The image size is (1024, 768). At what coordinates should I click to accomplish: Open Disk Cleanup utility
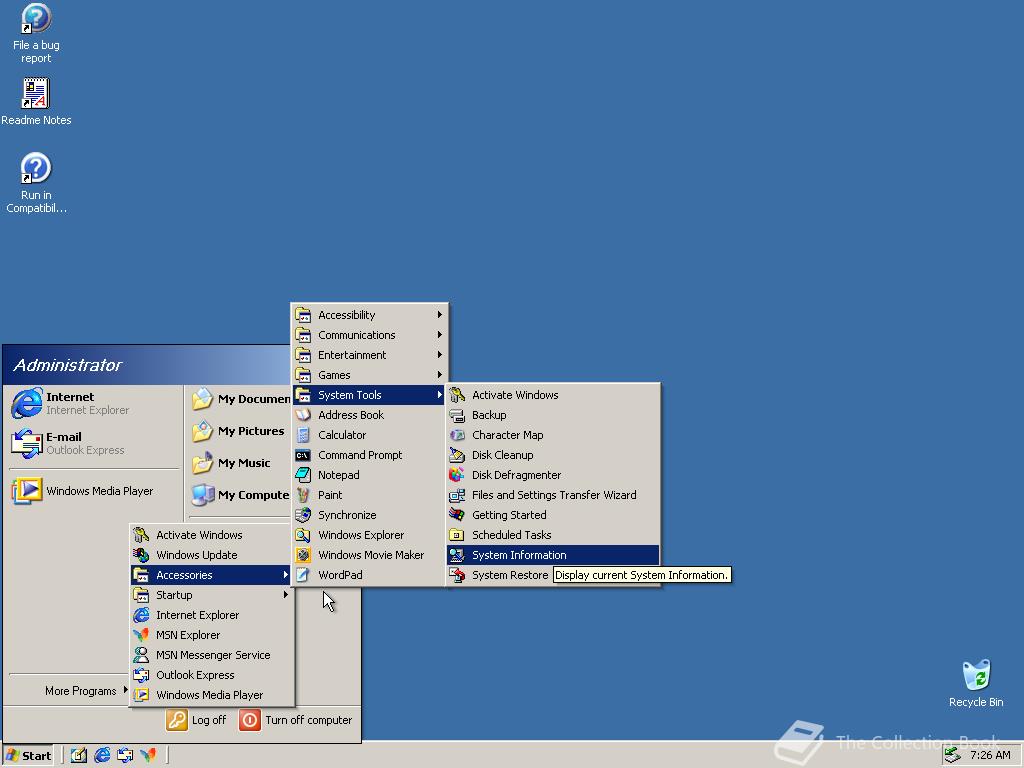pyautogui.click(x=552, y=455)
